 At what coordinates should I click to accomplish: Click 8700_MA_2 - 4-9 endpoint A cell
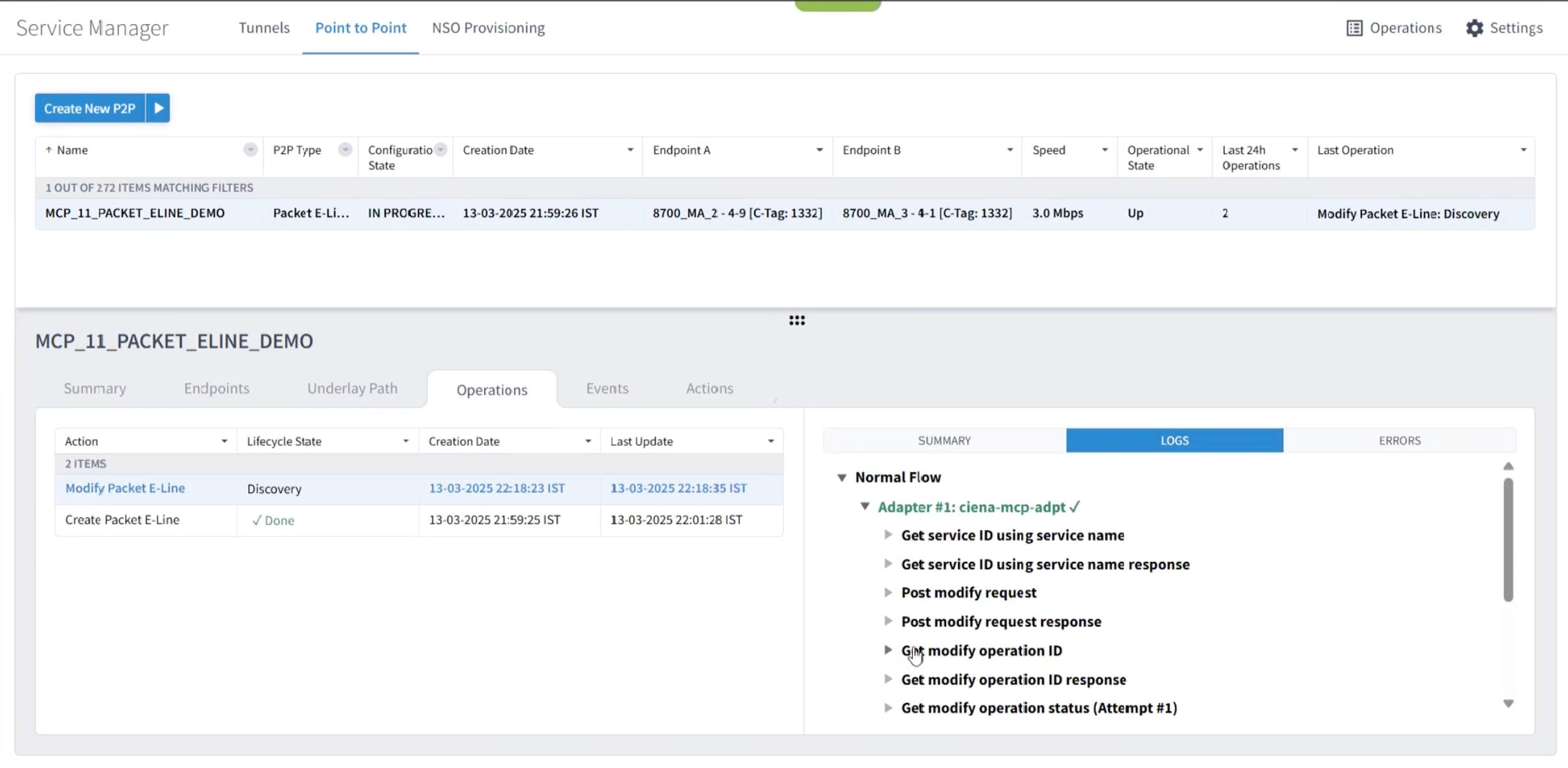737,214
